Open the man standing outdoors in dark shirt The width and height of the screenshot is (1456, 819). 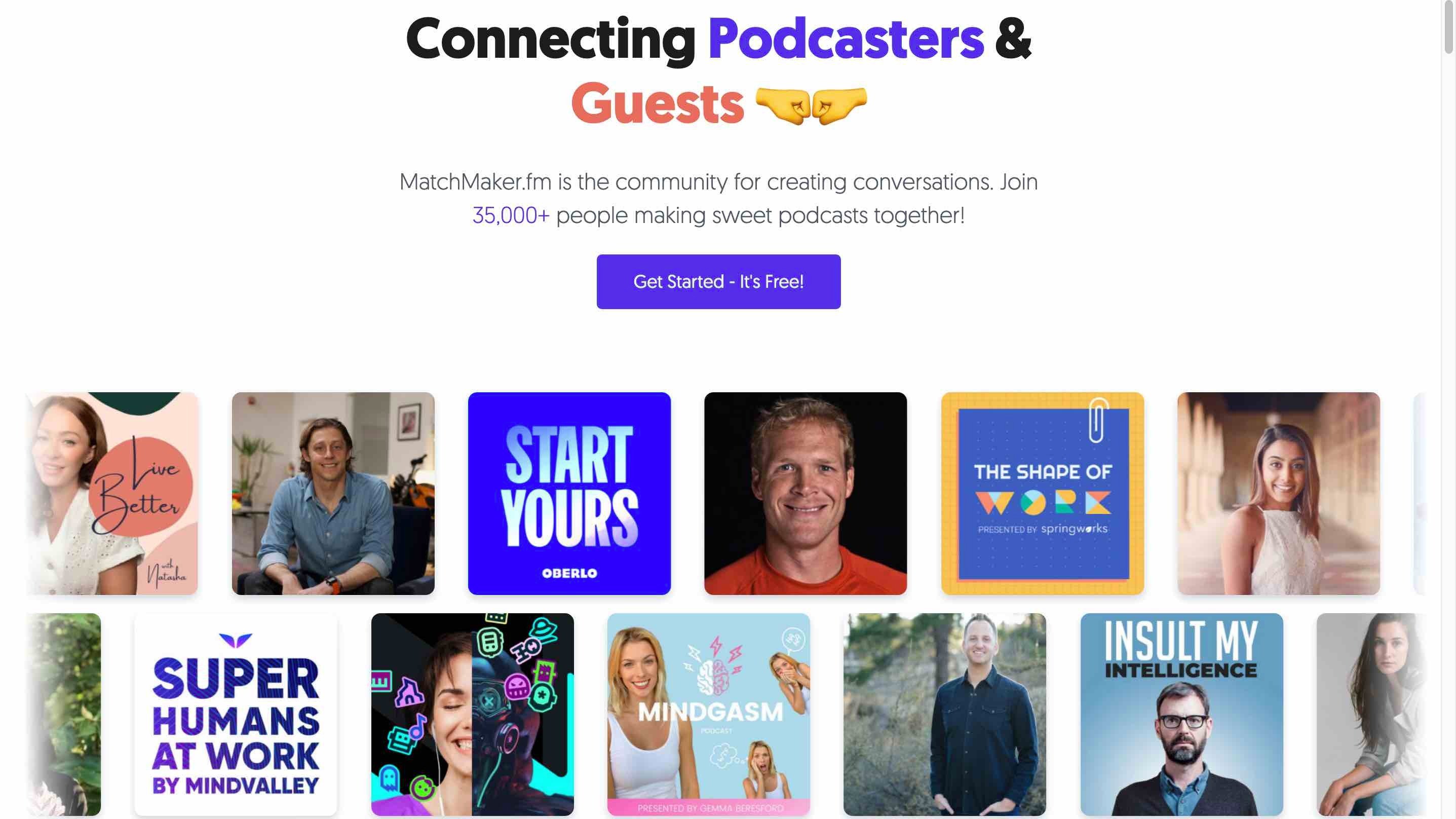[x=944, y=715]
